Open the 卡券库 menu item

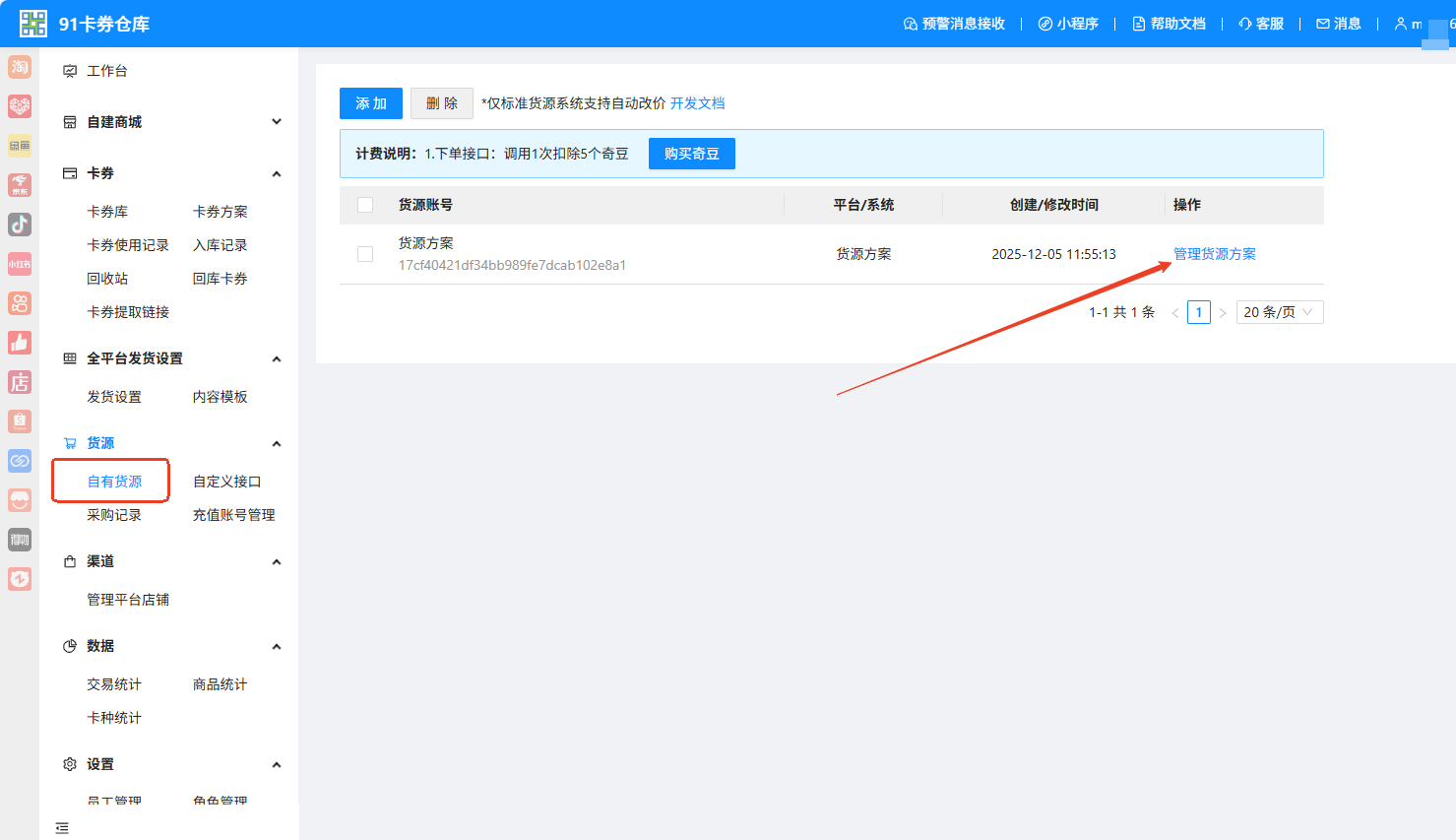click(107, 212)
